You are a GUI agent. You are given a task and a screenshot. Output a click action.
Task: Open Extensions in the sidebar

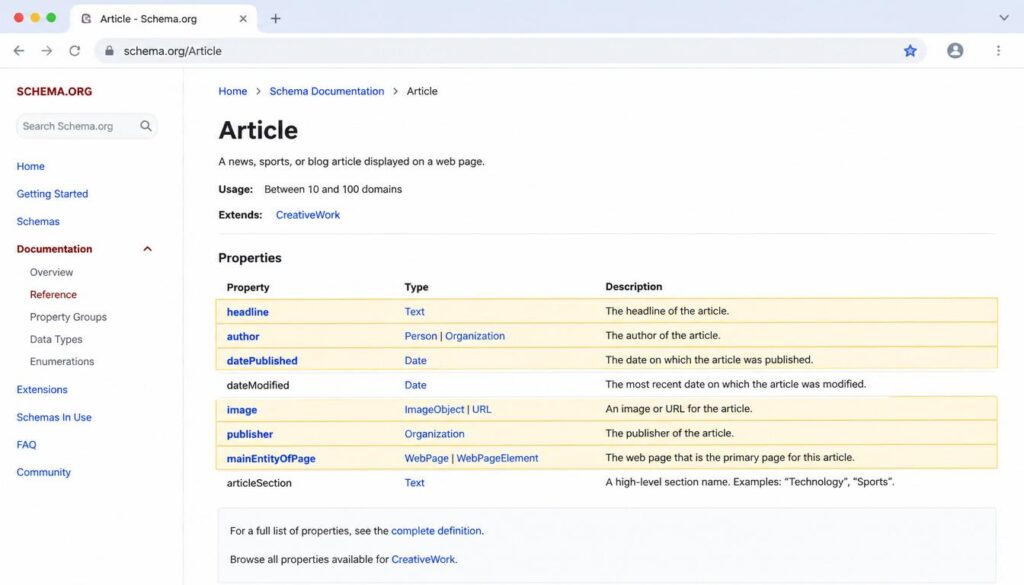[x=42, y=390]
